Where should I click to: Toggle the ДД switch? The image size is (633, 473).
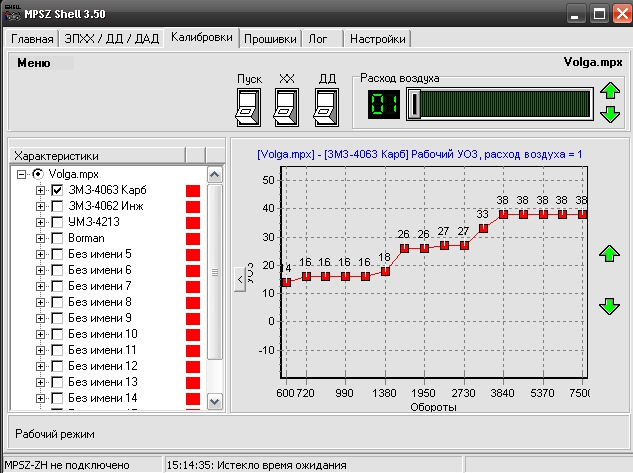point(326,106)
